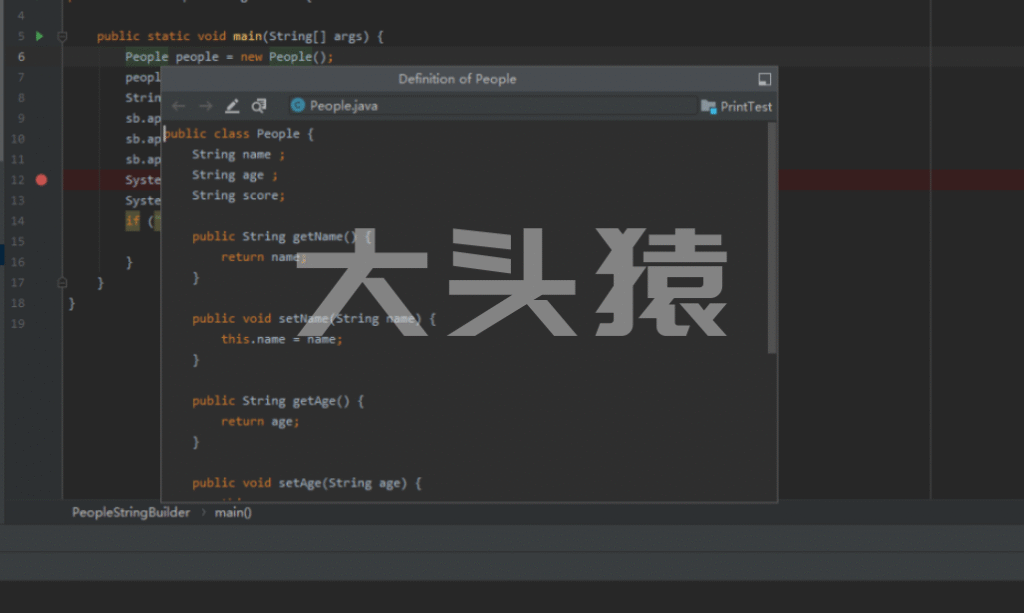Click line number 6 in the gutter
Viewport: 1024px width, 613px height.
(x=21, y=57)
